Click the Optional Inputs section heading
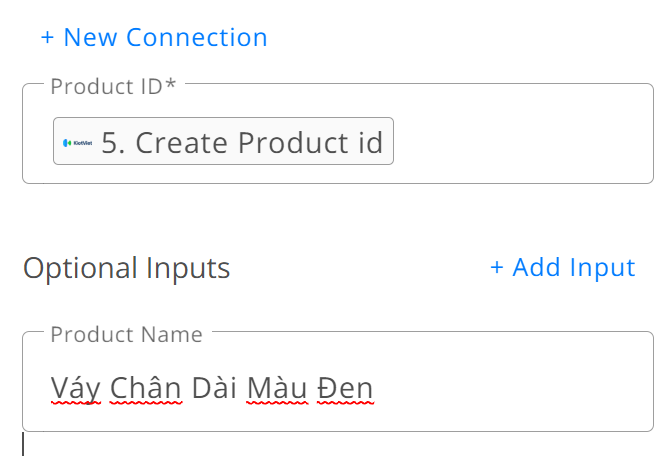672x456 pixels. (x=127, y=268)
